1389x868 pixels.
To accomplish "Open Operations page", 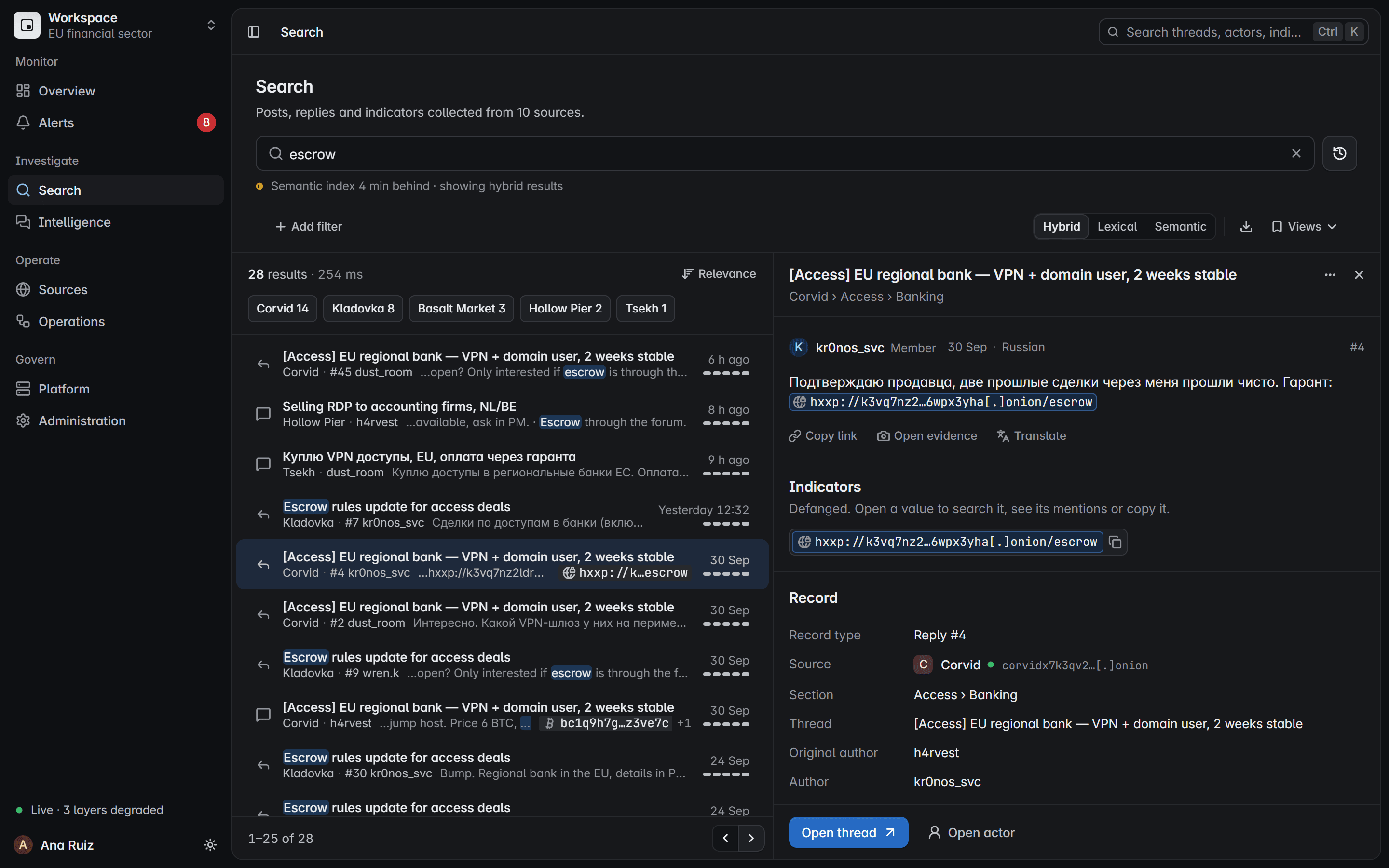I will tap(115, 322).
